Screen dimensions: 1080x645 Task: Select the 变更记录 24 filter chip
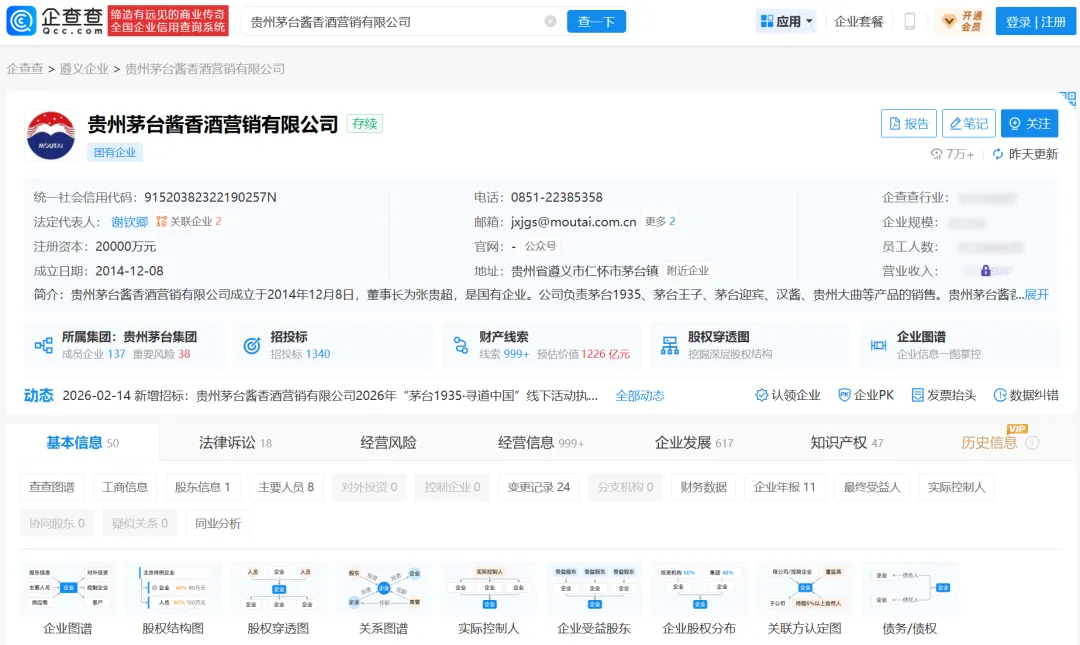point(539,487)
